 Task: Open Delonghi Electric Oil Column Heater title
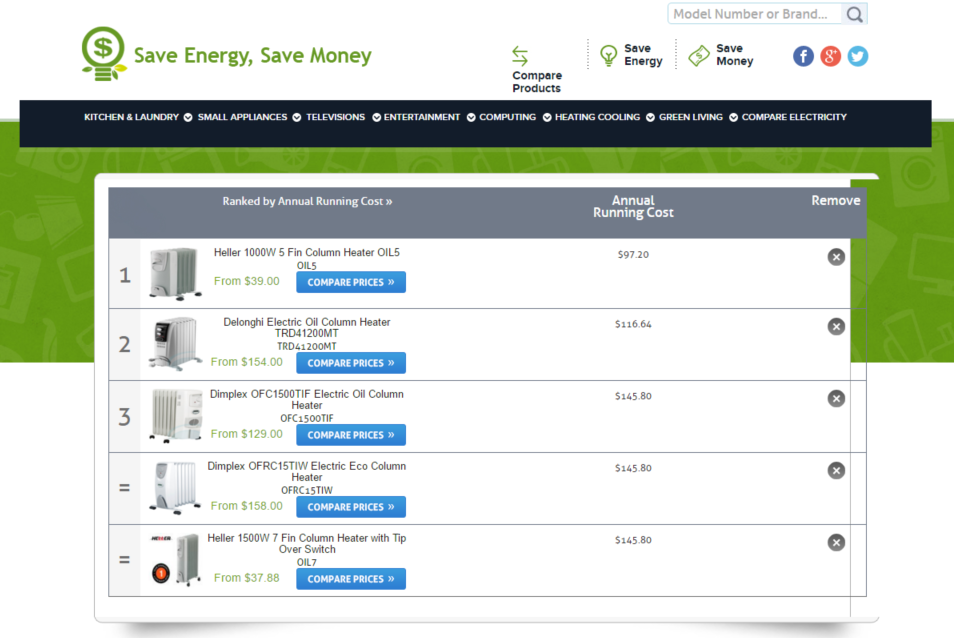[x=307, y=327]
